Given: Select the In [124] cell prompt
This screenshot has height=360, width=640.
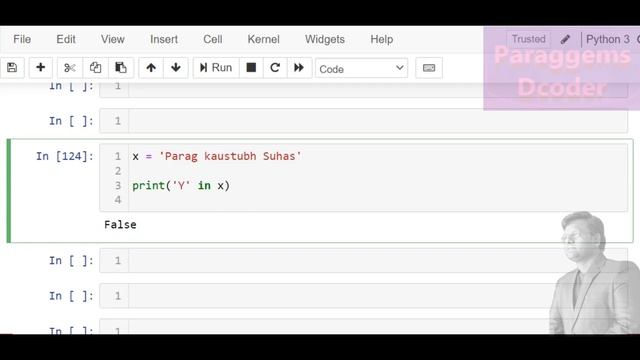Looking at the screenshot, I should (65, 156).
